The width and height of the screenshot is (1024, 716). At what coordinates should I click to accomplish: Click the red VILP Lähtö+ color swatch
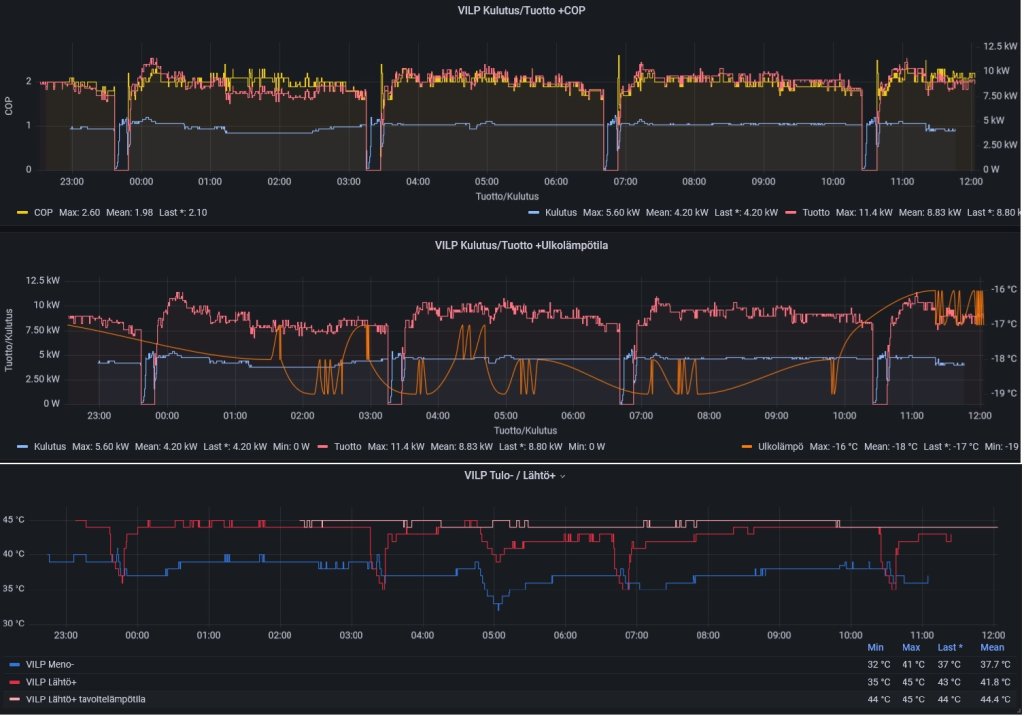click(x=13, y=681)
